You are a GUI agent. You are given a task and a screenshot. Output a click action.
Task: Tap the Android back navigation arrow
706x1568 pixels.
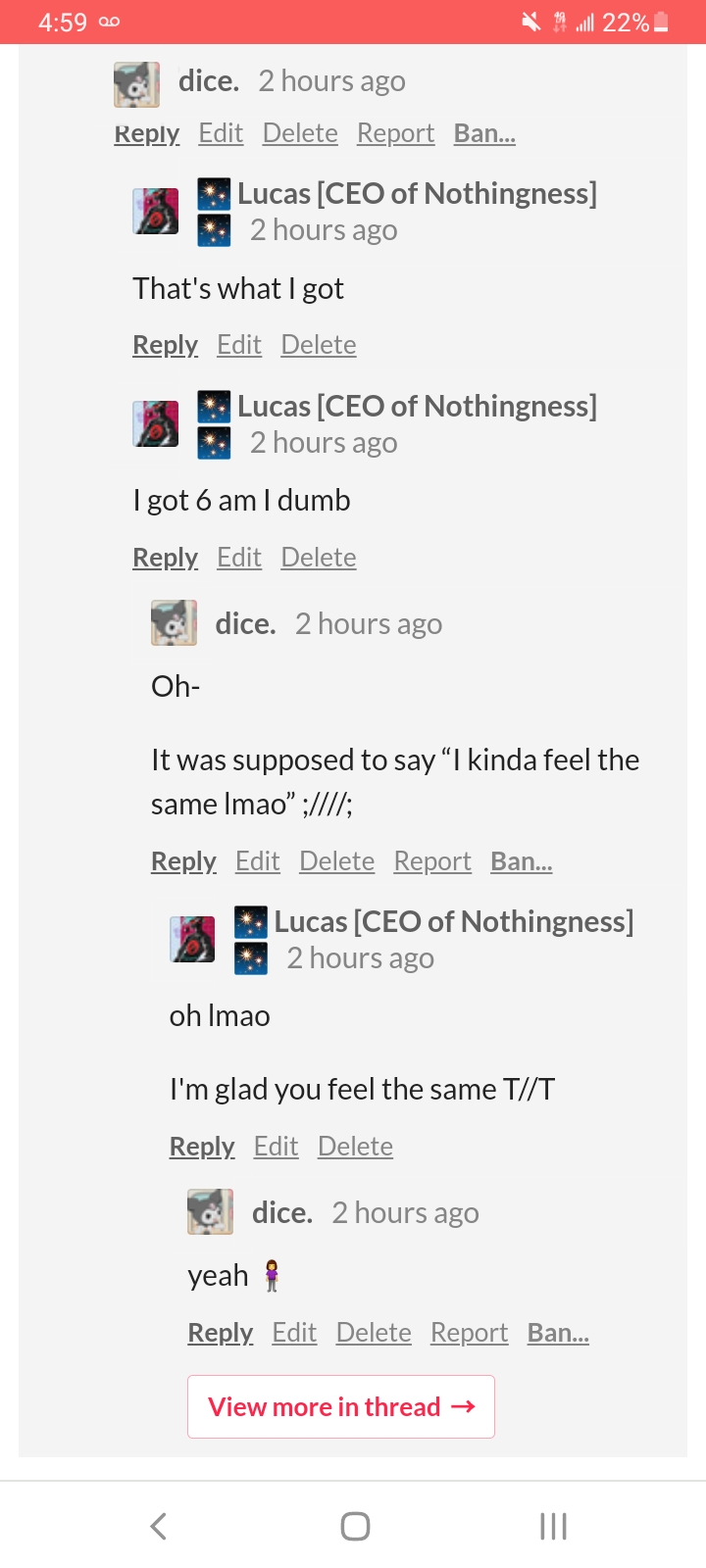click(x=159, y=1526)
